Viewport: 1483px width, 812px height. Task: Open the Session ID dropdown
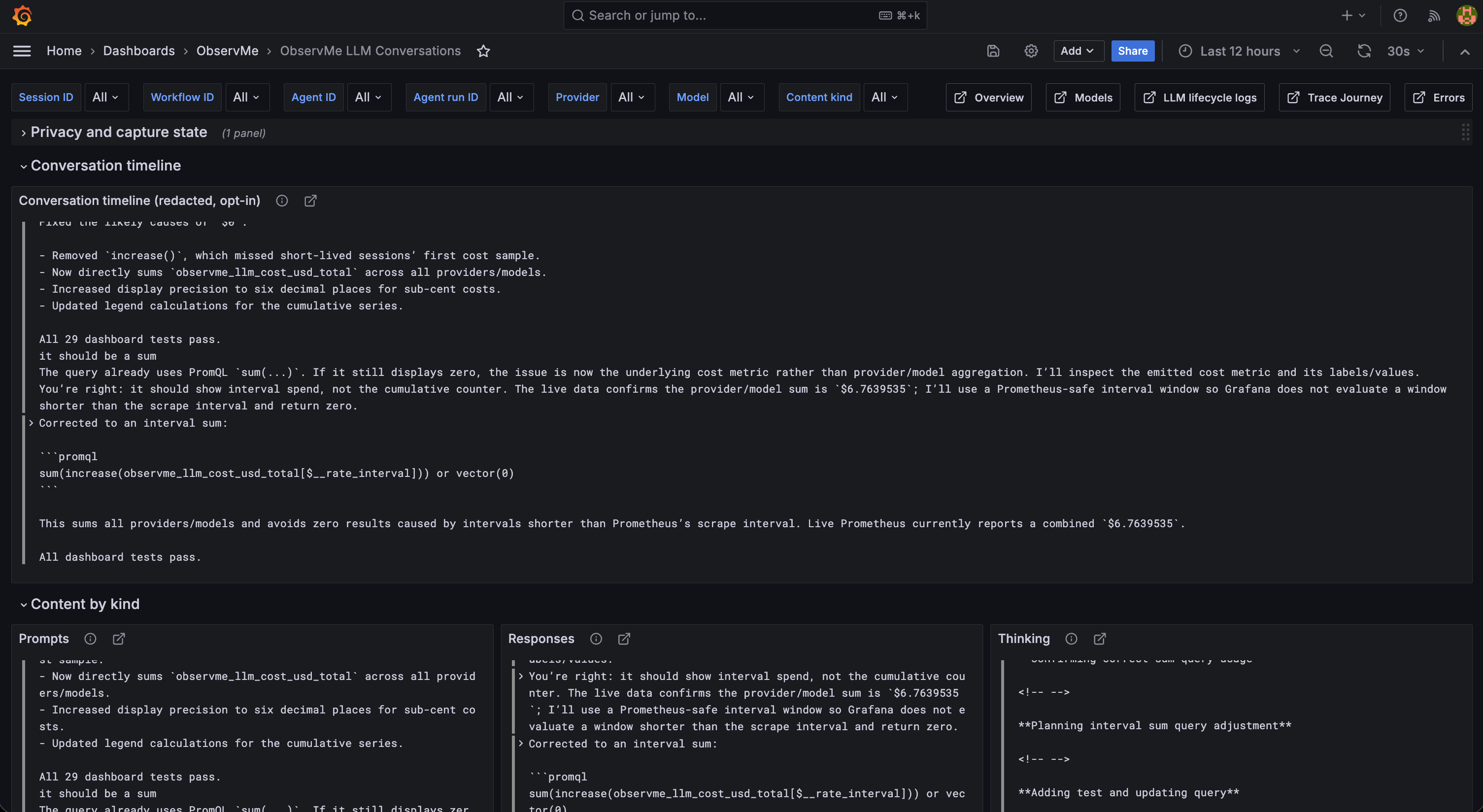point(106,98)
